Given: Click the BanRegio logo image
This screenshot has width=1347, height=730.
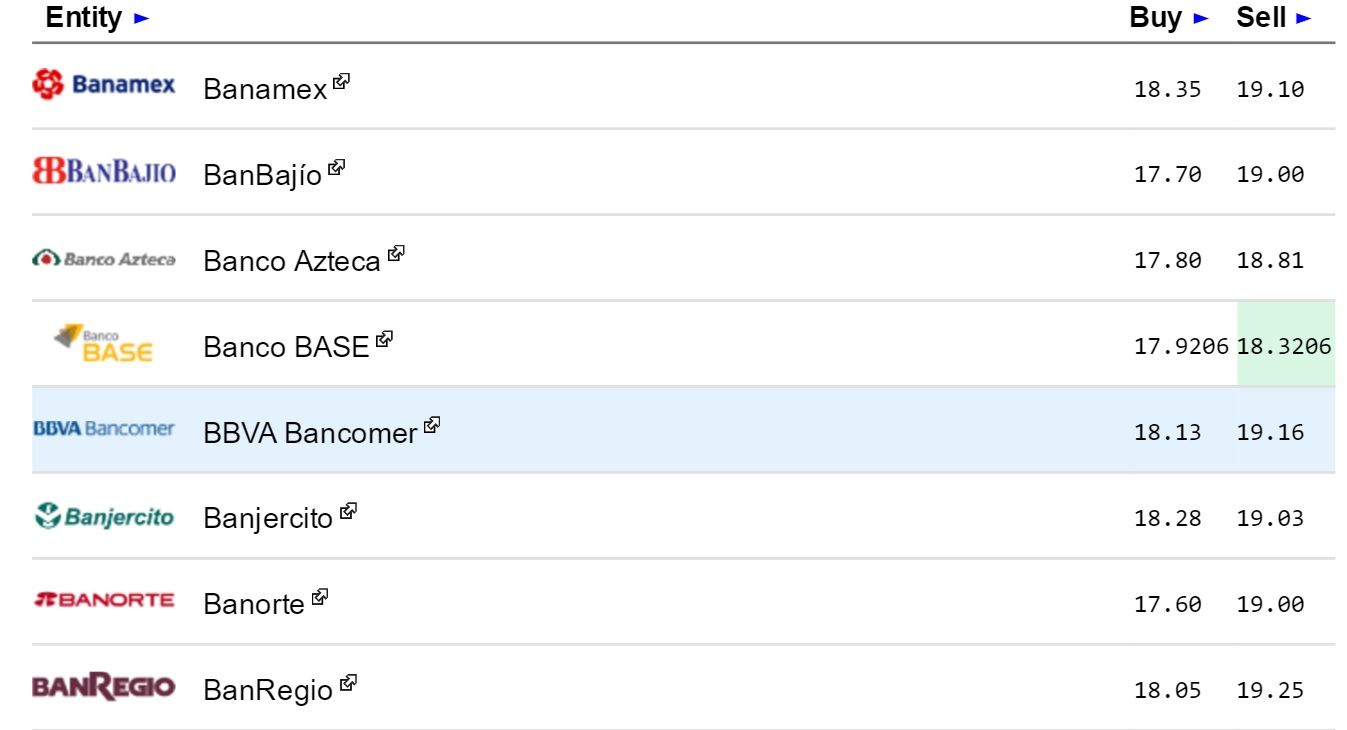Looking at the screenshot, I should tap(104, 688).
